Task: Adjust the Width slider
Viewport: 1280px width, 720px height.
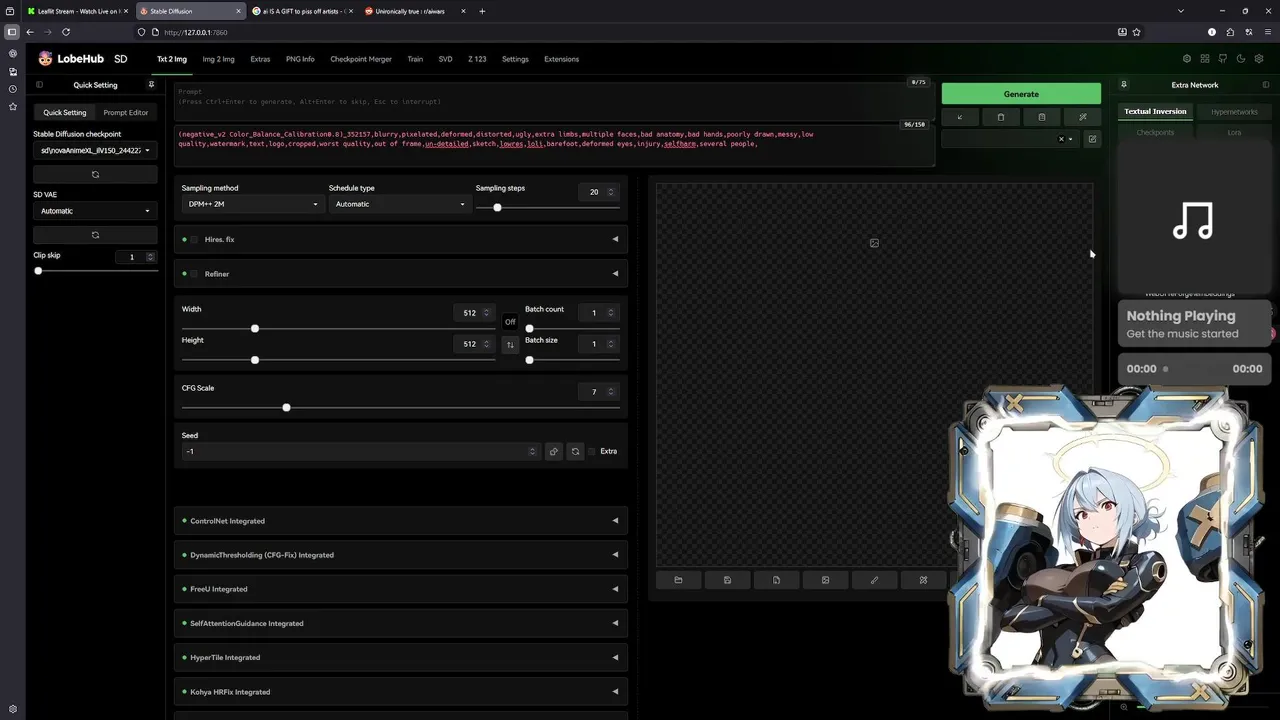Action: (338, 329)
